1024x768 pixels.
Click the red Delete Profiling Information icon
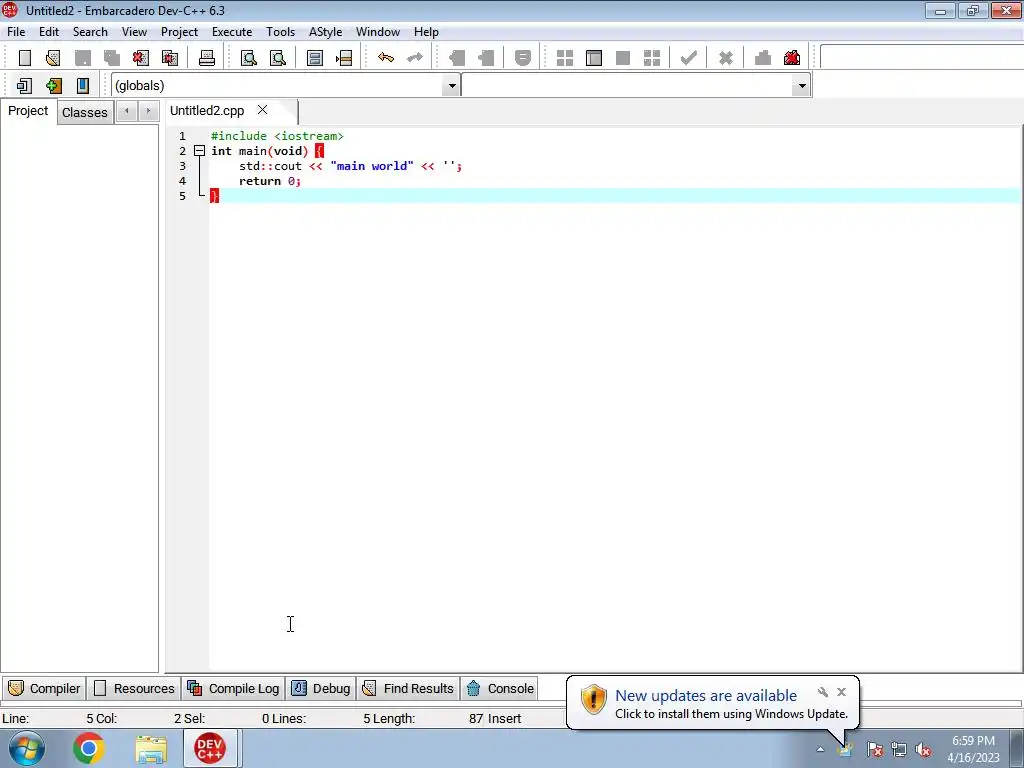coord(792,58)
